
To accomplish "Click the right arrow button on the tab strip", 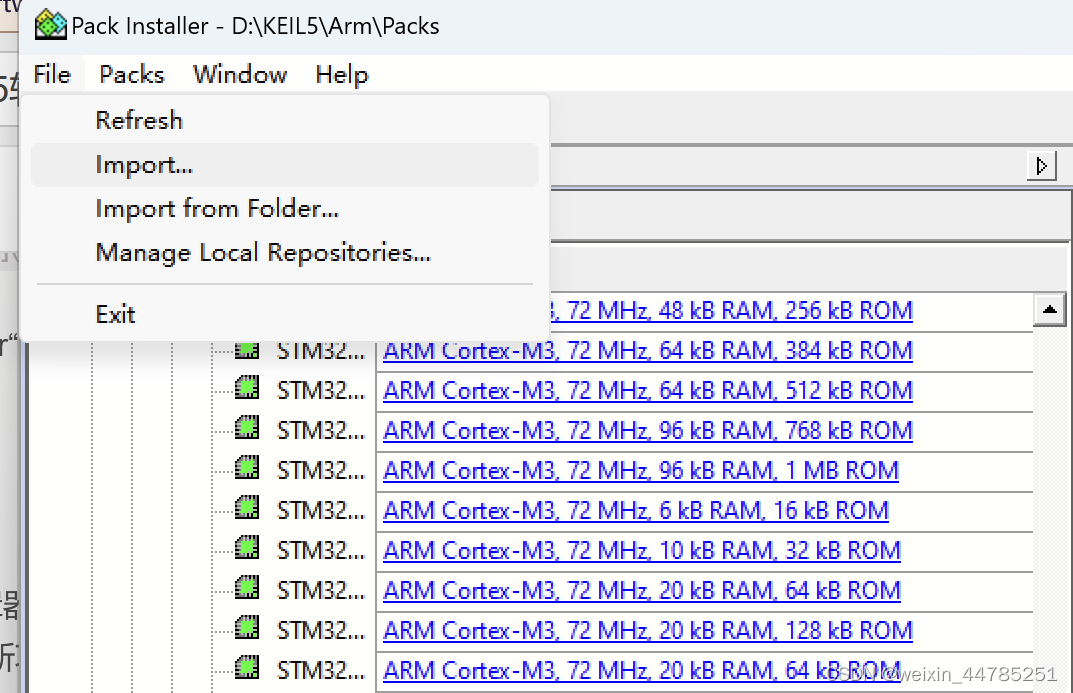I will tap(1042, 166).
